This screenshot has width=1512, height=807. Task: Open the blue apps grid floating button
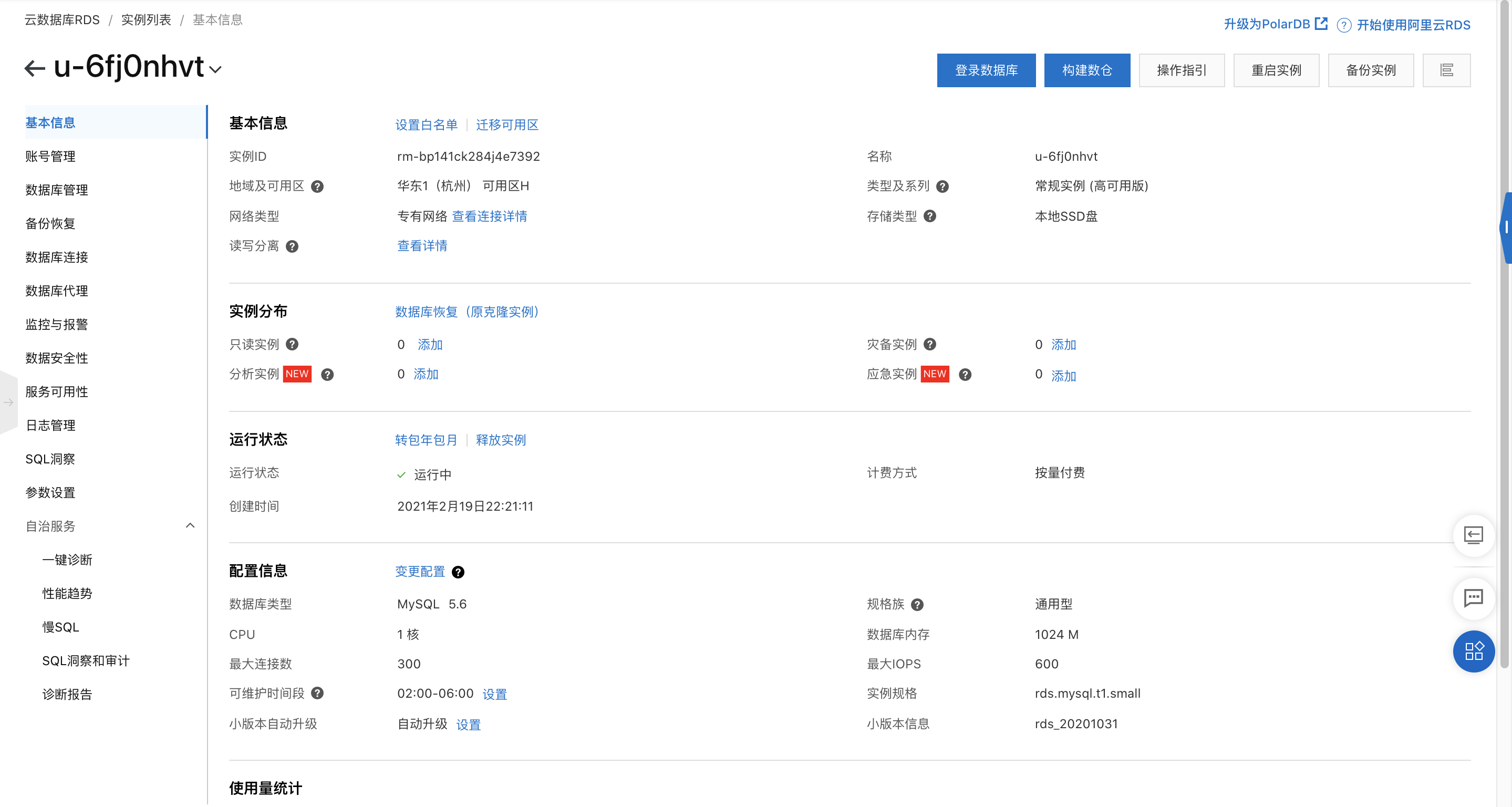click(x=1473, y=651)
